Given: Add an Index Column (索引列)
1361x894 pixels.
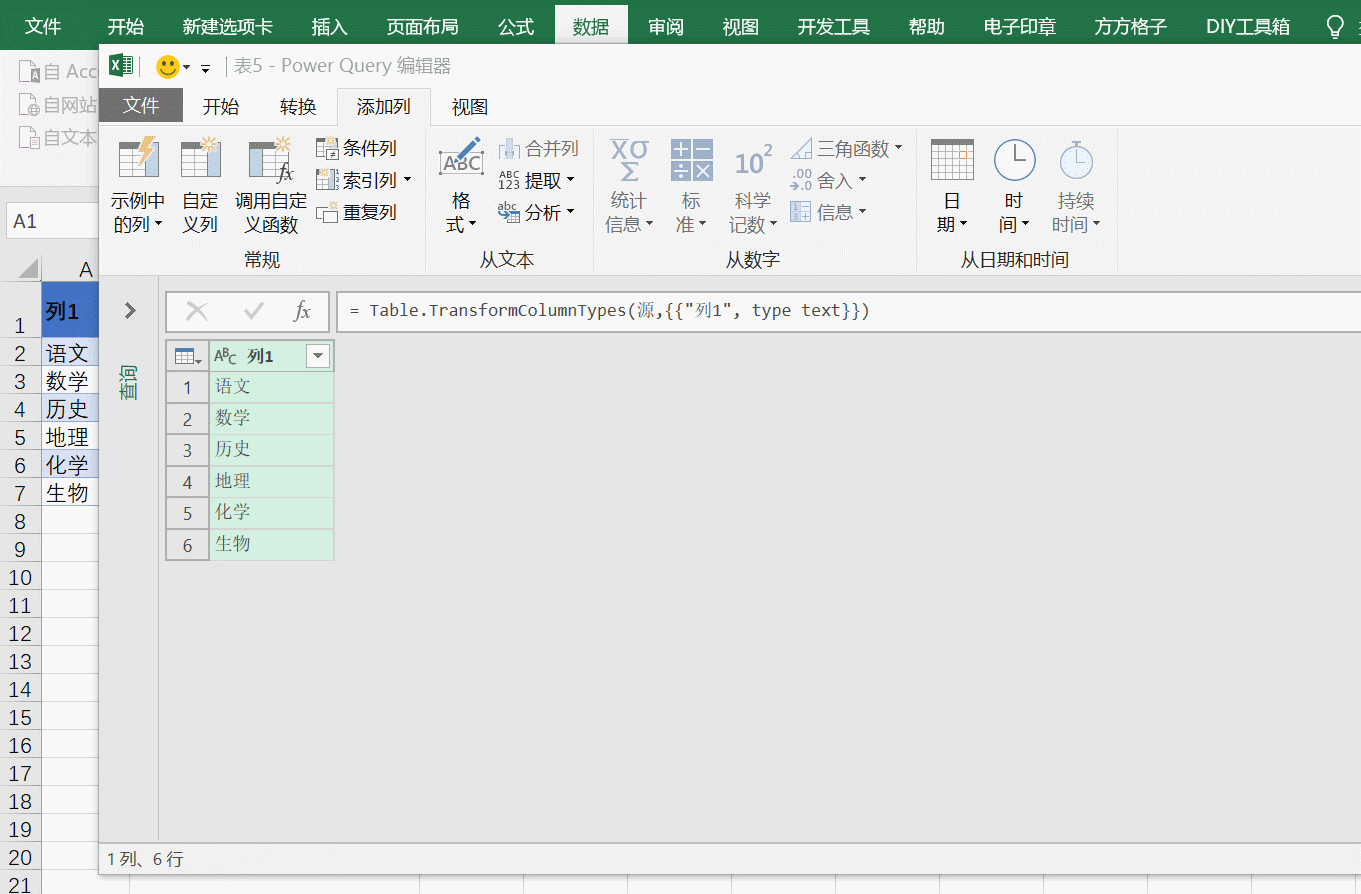Looking at the screenshot, I should coord(364,180).
